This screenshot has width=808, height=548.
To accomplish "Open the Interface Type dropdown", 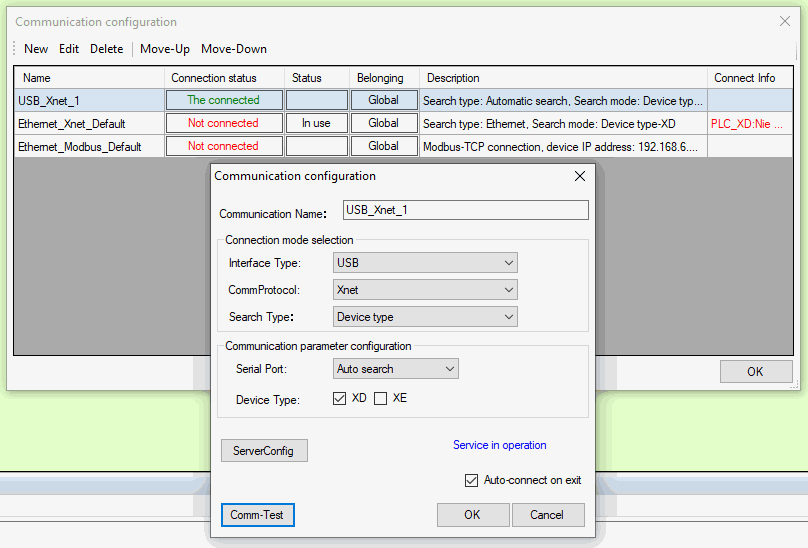I will click(x=425, y=263).
